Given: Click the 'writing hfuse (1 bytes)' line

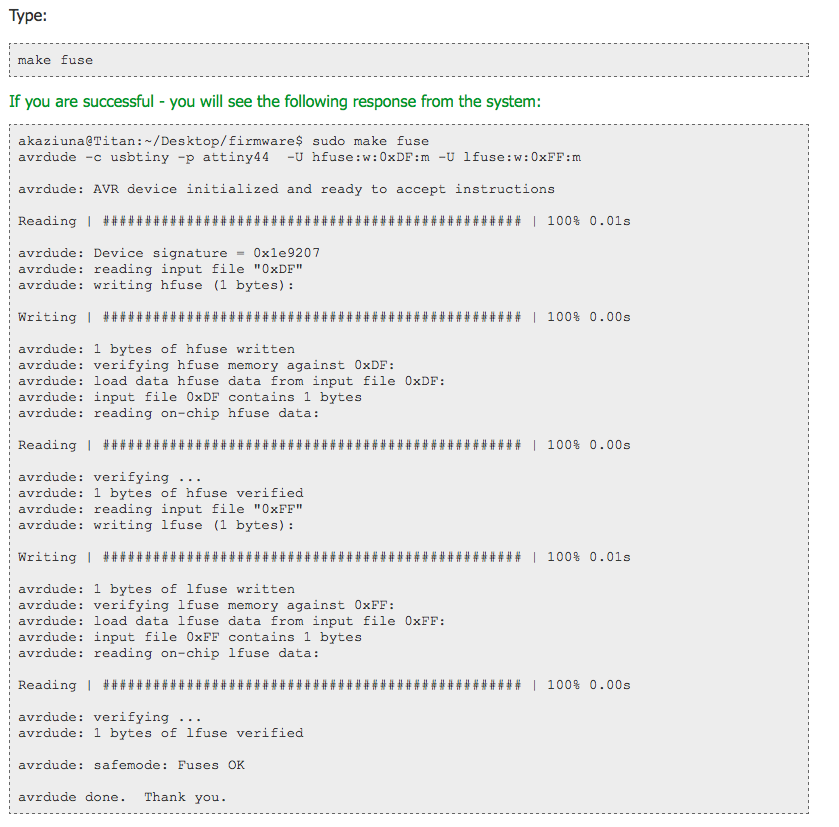Looking at the screenshot, I should pyautogui.click(x=156, y=285).
